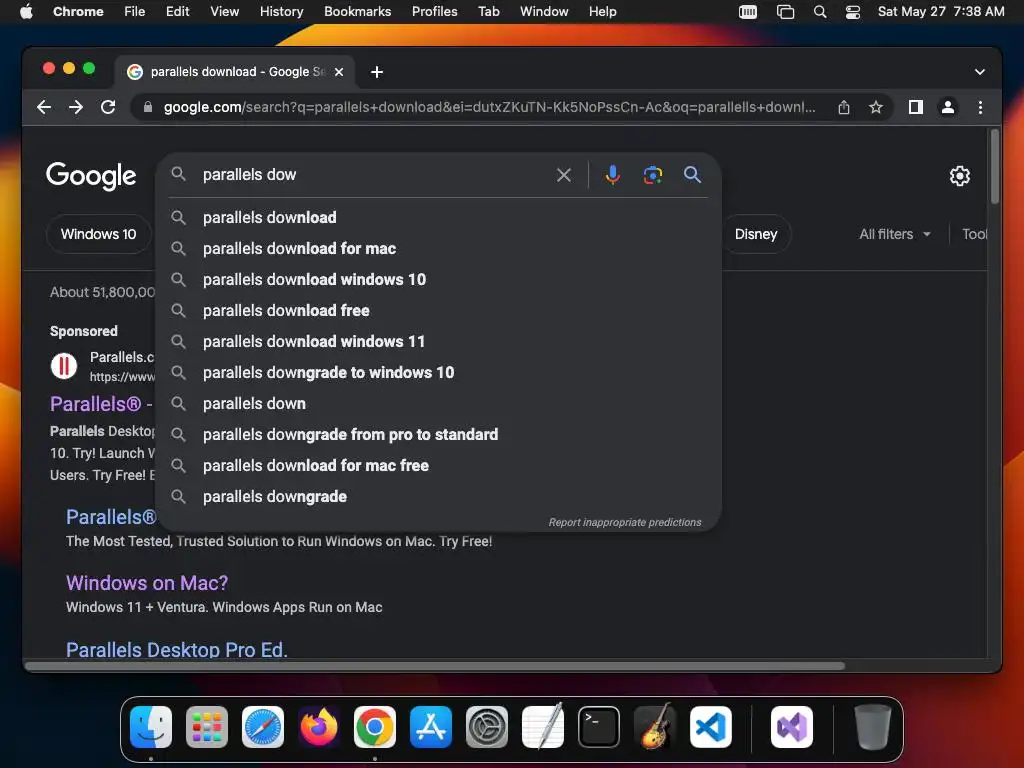Image resolution: width=1024 pixels, height=768 pixels.
Task: Open a new tab with plus button
Action: point(377,72)
